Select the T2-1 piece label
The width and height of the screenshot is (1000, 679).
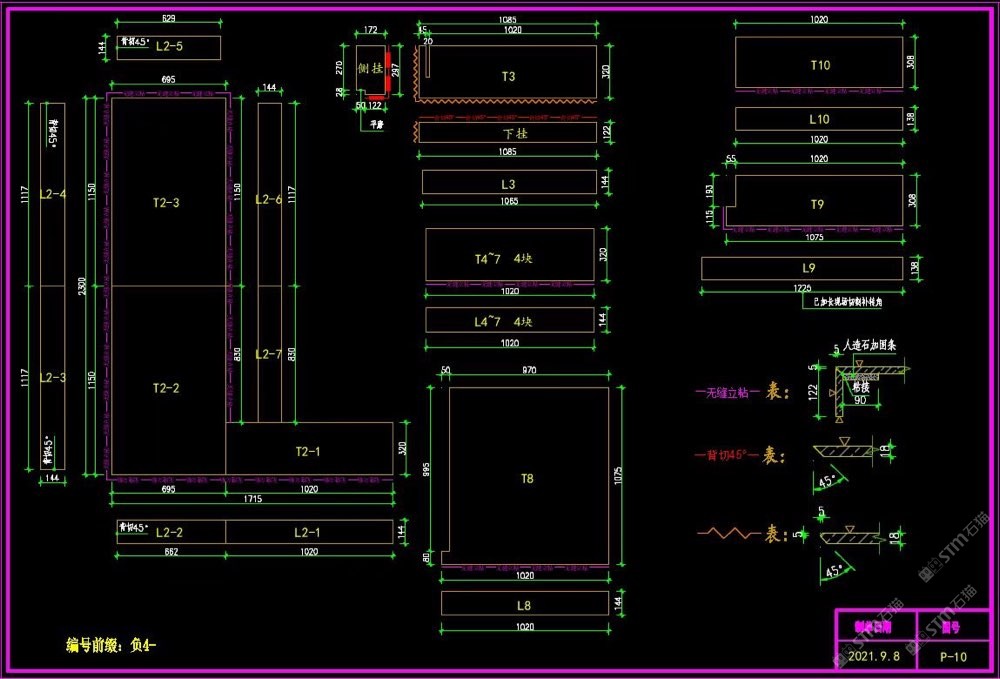tap(309, 451)
